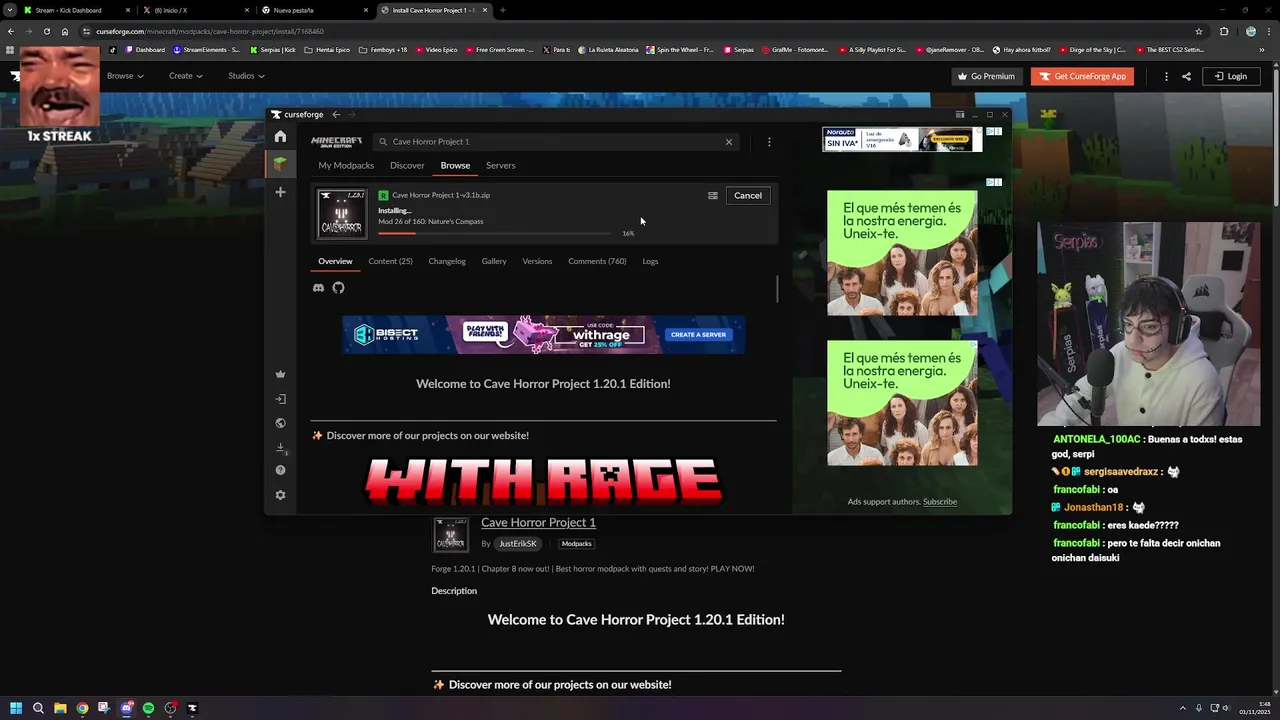Open the Versions tab
Viewport: 1280px width, 720px height.
click(537, 261)
